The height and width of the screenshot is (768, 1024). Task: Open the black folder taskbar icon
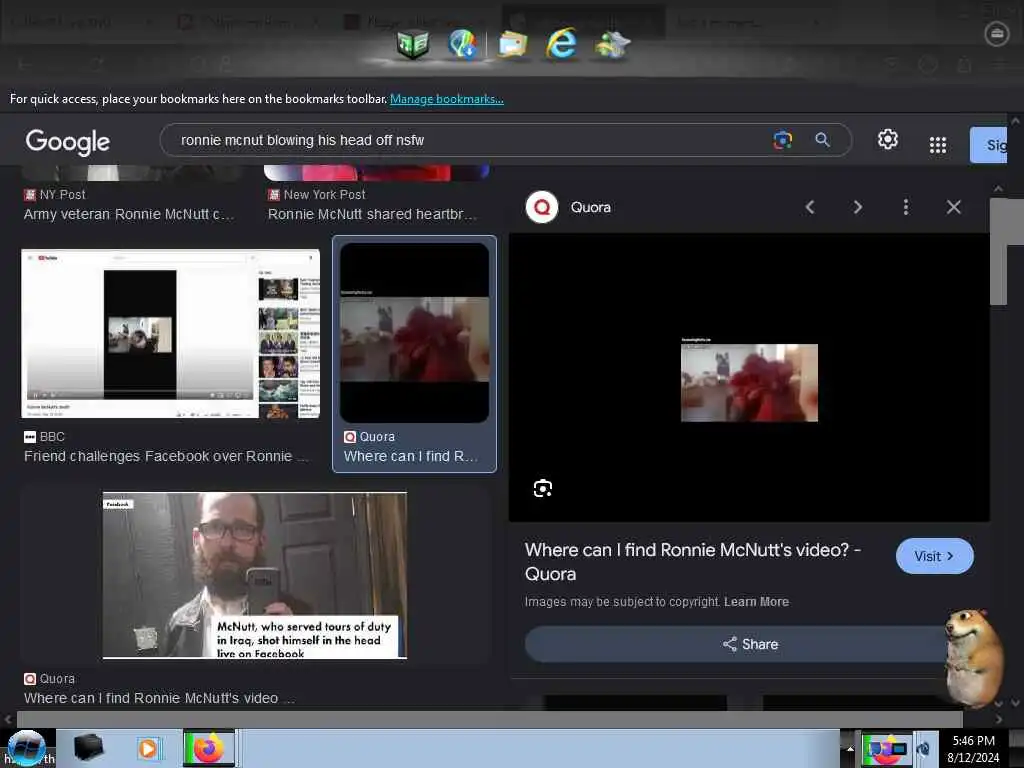(x=89, y=747)
